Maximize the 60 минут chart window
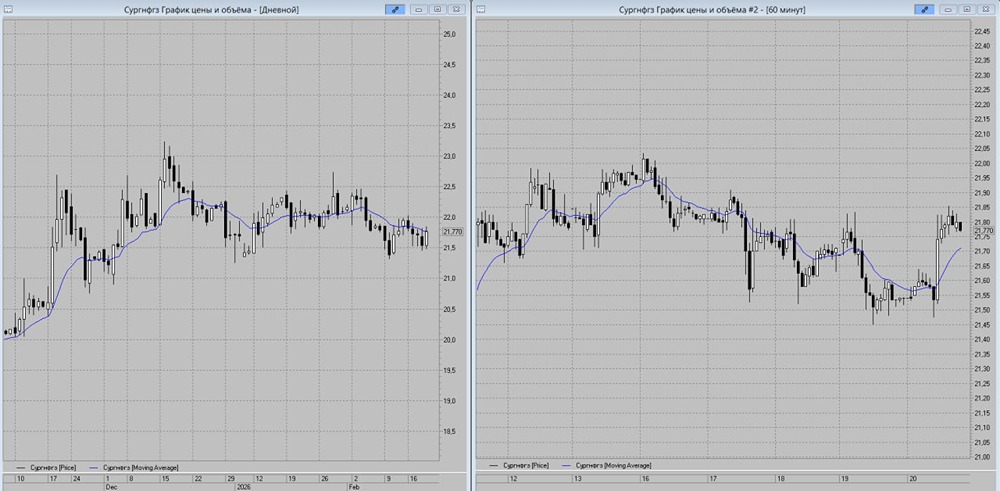Screen dimensions: 1000x491 tap(967, 10)
